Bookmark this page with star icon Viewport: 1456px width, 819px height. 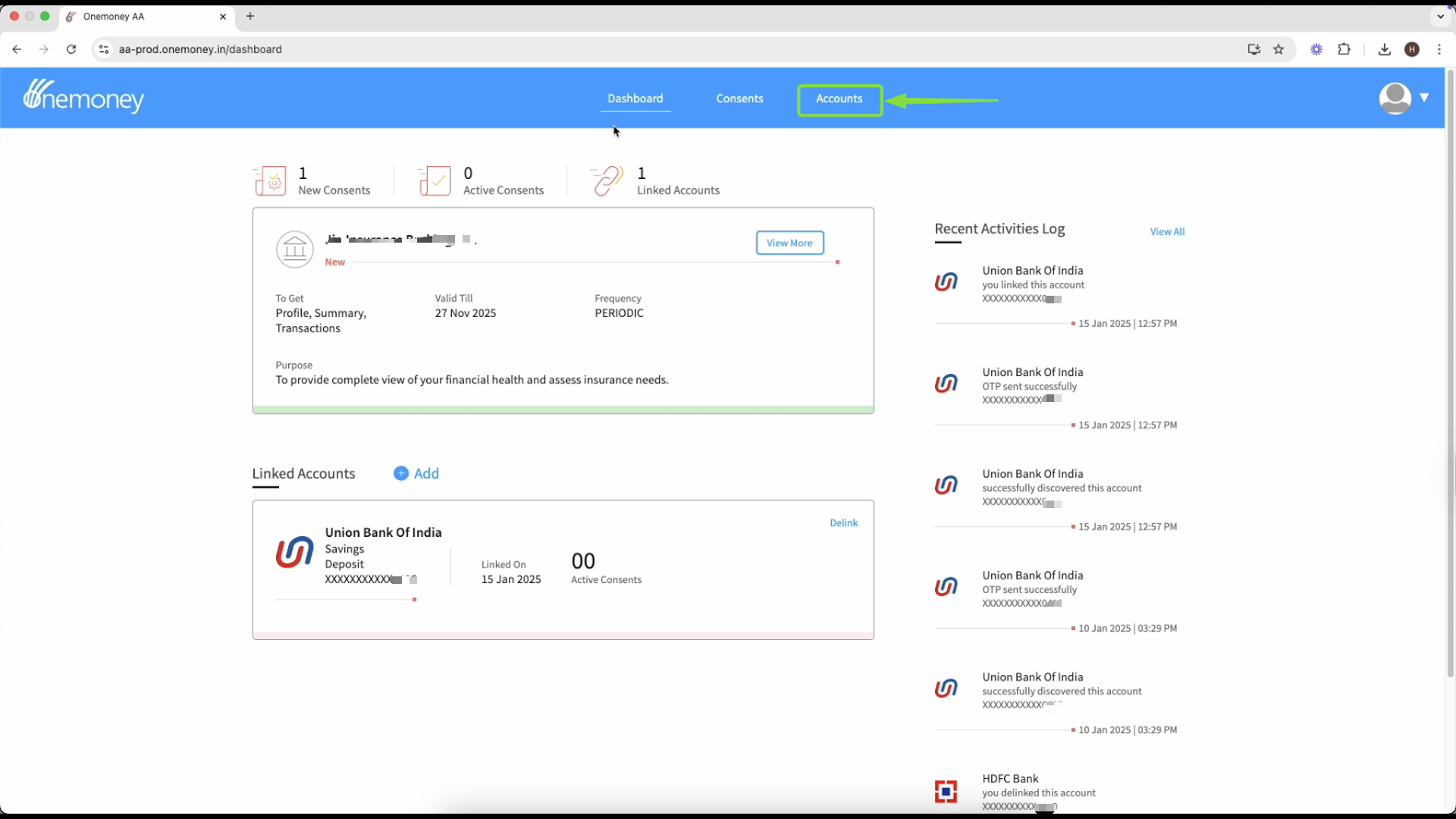tap(1279, 49)
